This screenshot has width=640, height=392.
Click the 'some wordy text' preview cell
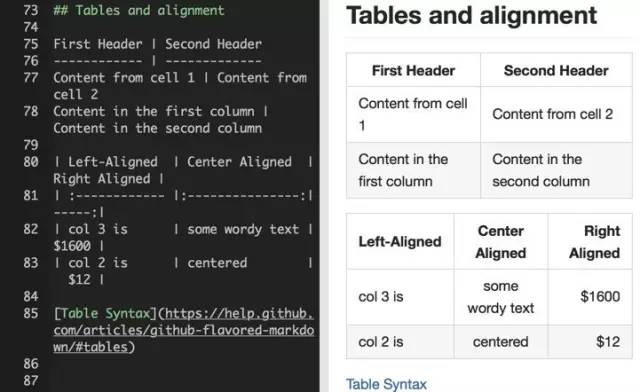click(x=501, y=297)
